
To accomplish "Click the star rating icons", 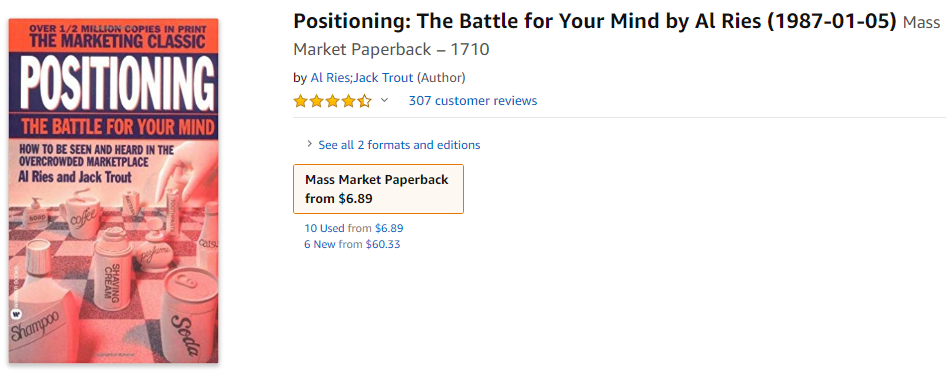I will (332, 101).
